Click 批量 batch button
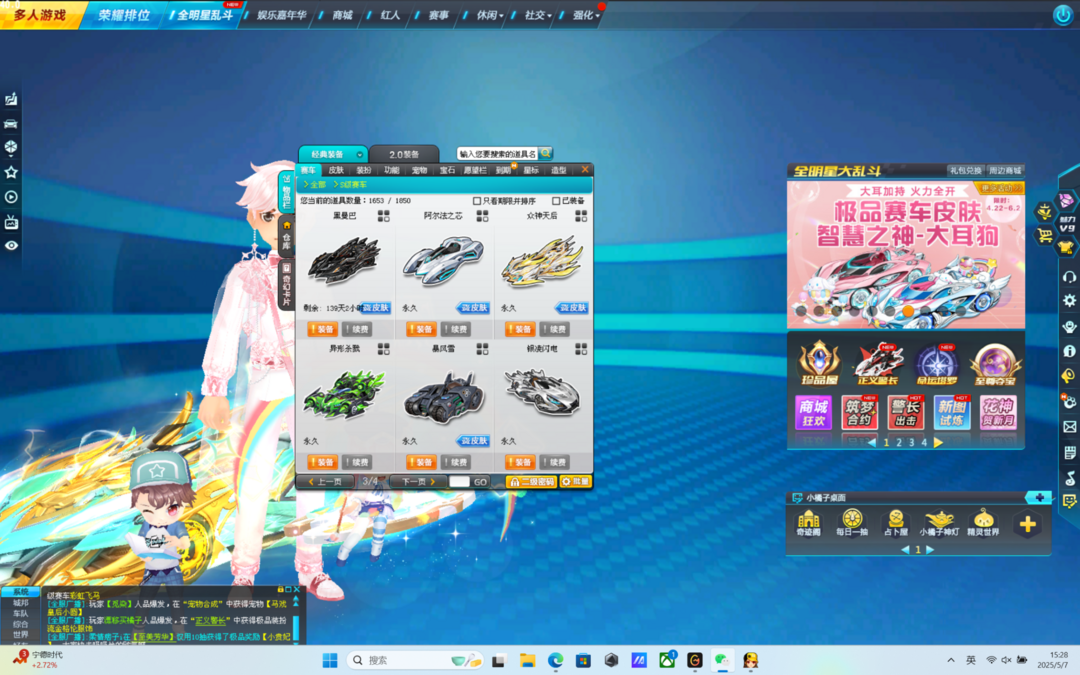Viewport: 1080px width, 675px height. pos(576,481)
